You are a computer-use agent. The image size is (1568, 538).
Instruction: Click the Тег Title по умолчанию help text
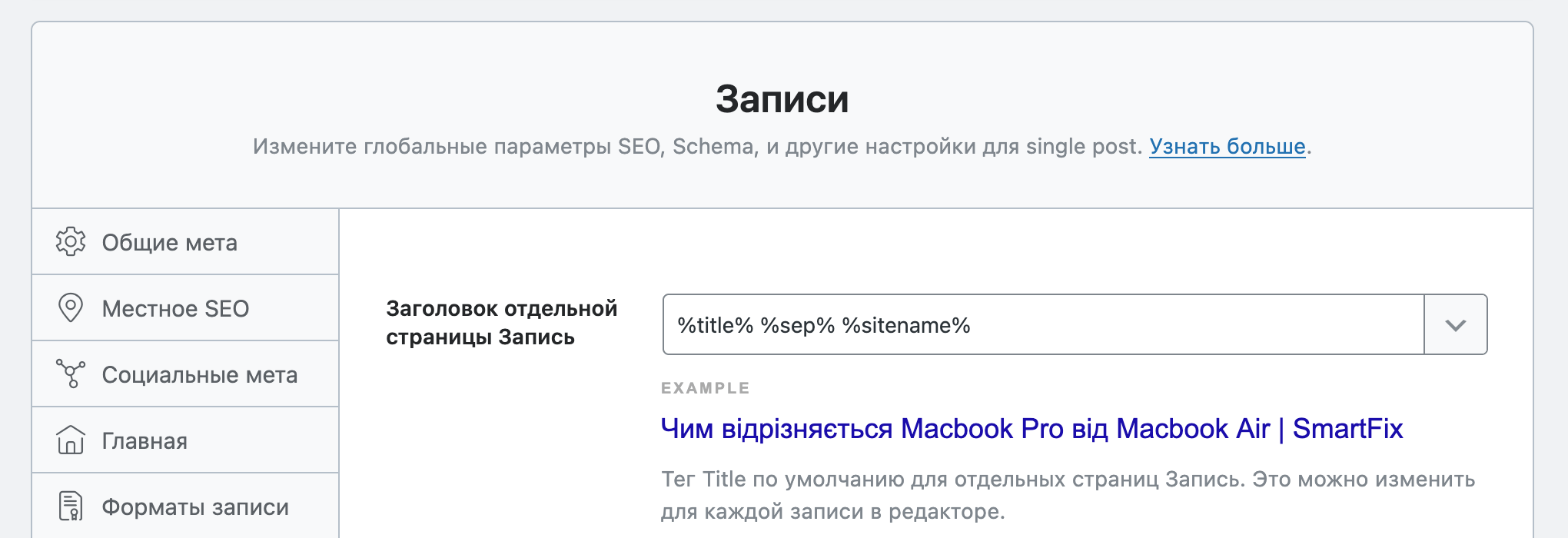coord(1068,495)
